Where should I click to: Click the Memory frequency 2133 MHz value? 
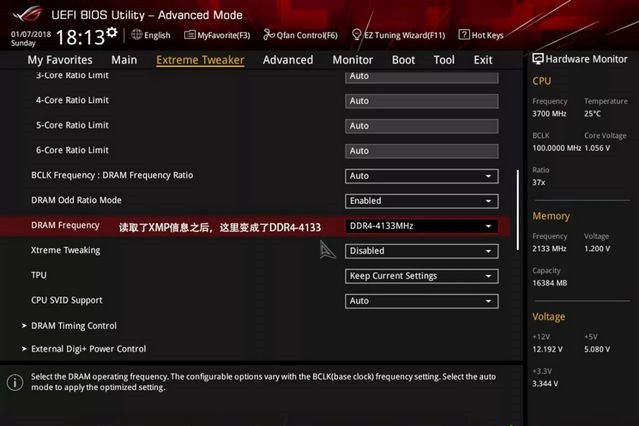tap(549, 249)
